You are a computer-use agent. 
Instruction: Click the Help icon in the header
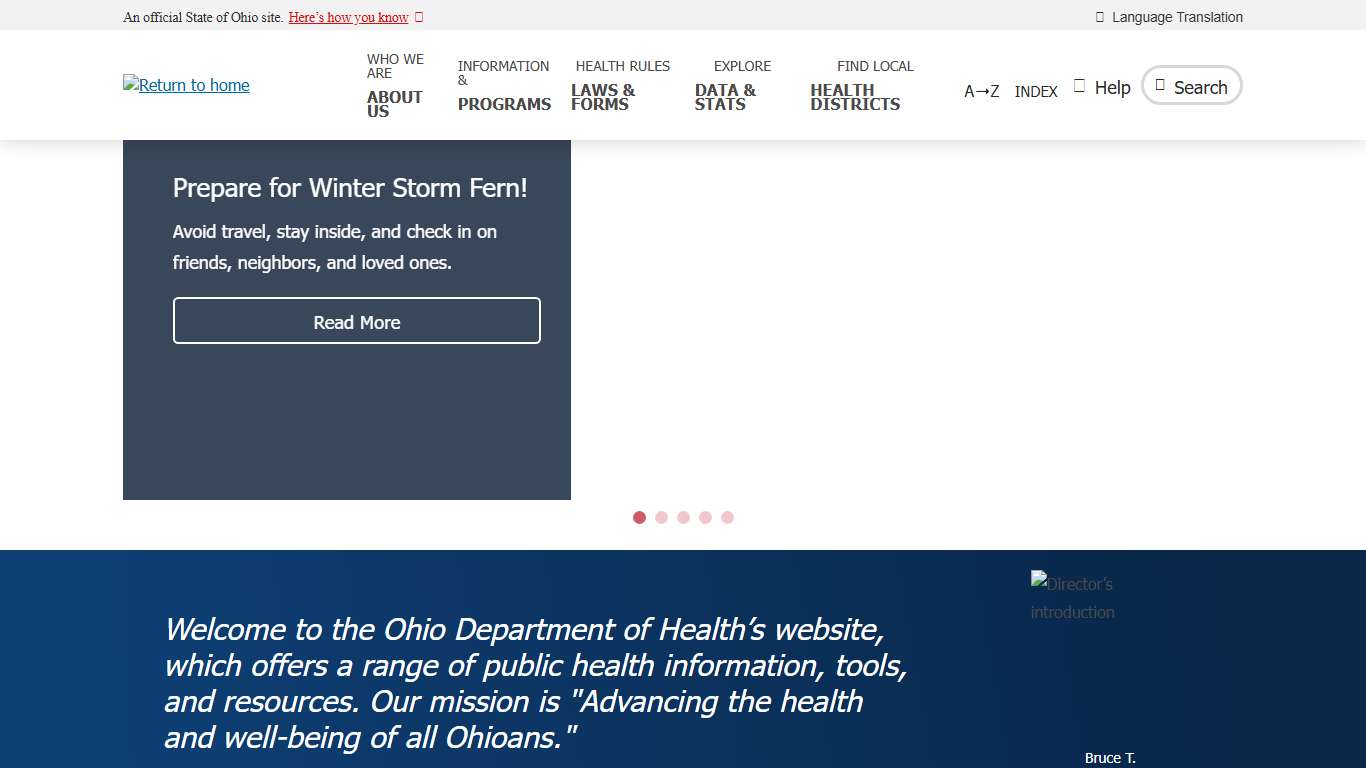click(x=1077, y=84)
